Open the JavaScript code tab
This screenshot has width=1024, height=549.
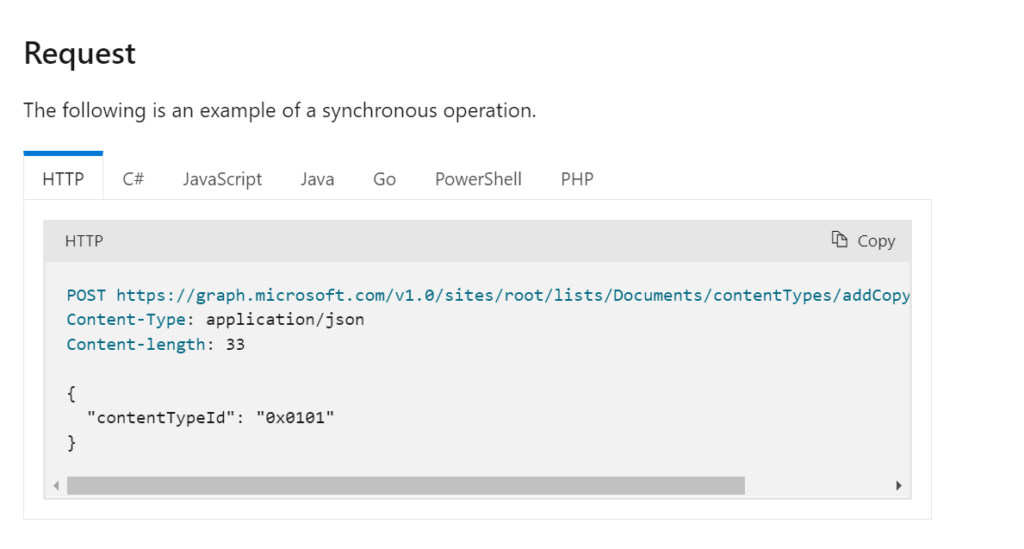[222, 179]
